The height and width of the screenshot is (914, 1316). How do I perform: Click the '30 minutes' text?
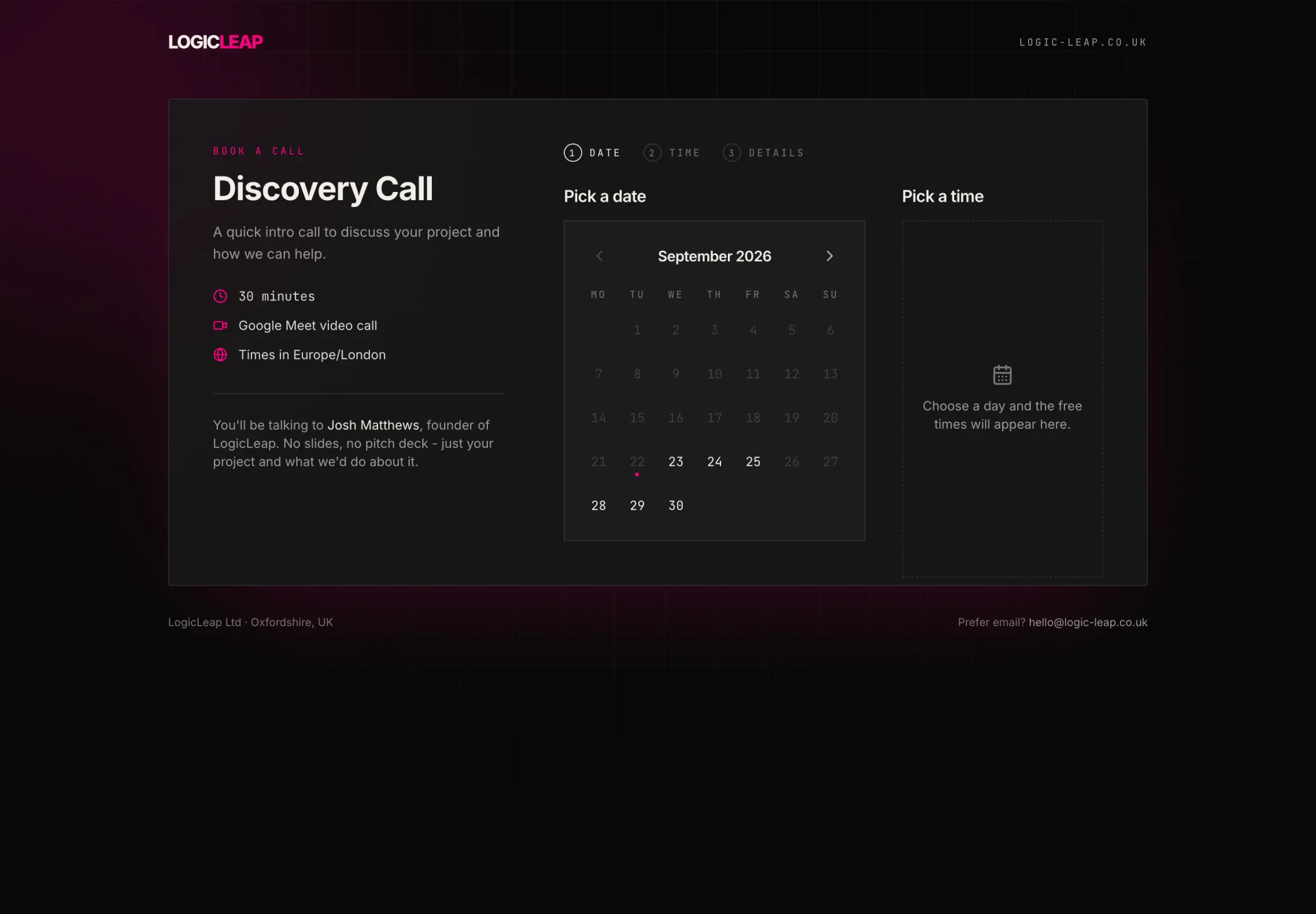(x=277, y=296)
